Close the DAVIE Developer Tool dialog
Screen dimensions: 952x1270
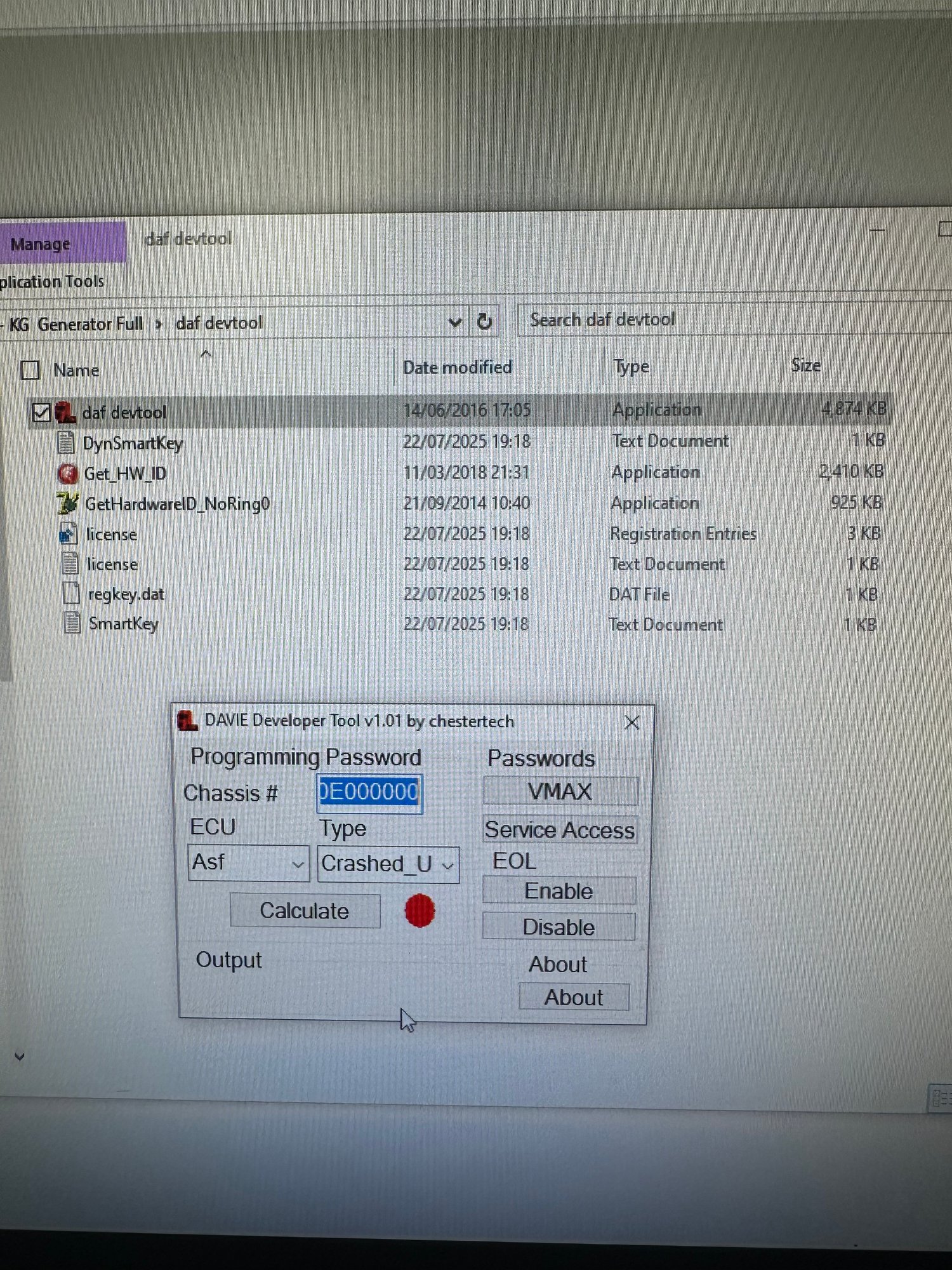631,723
